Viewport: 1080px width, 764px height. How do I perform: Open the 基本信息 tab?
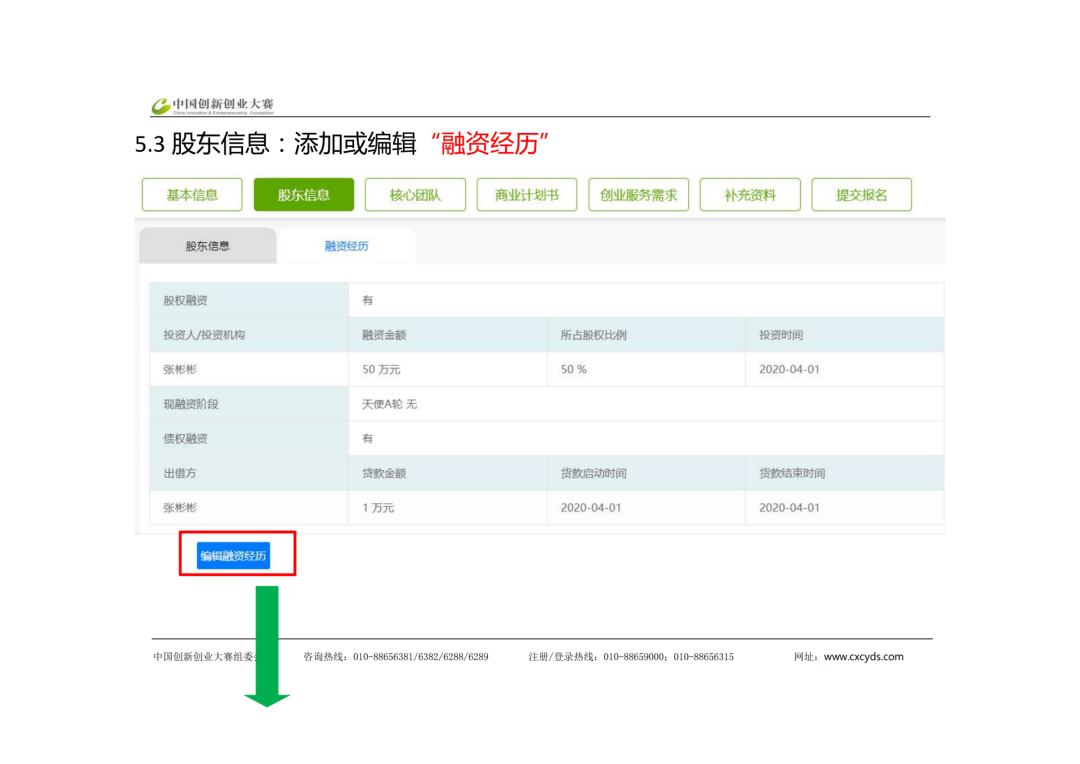pyautogui.click(x=192, y=195)
